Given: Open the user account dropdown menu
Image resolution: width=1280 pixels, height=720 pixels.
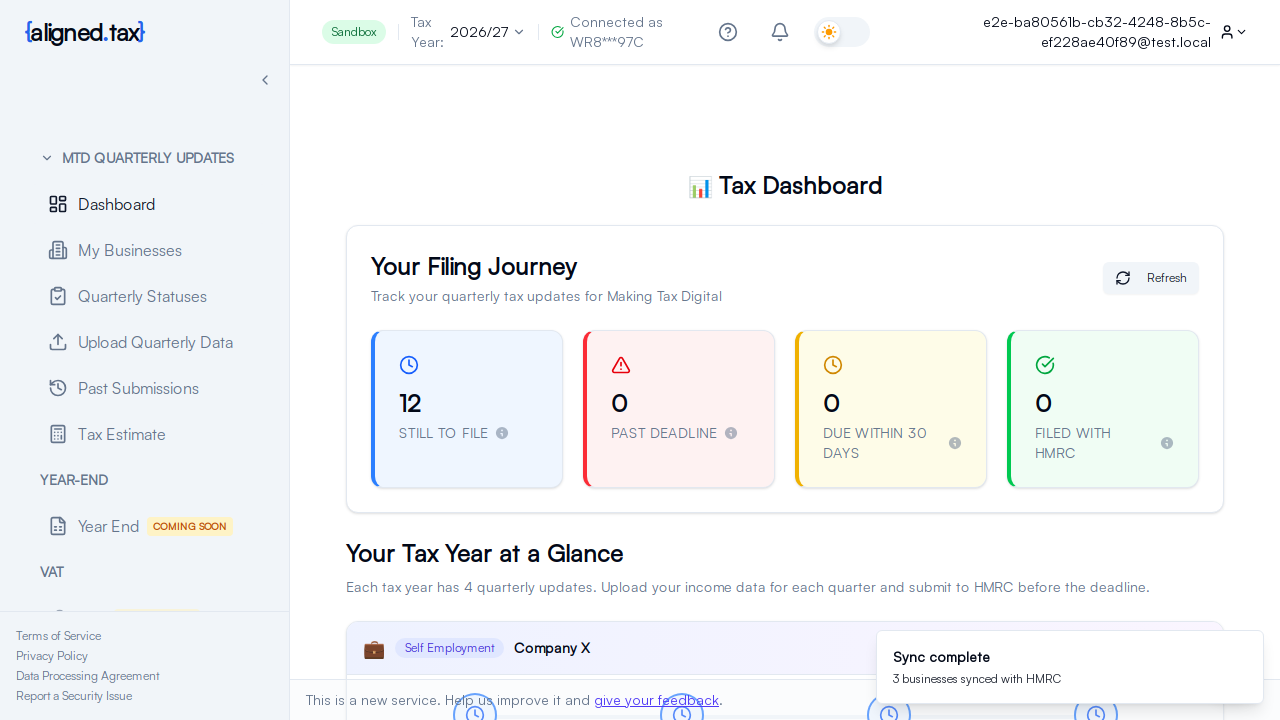Looking at the screenshot, I should pyautogui.click(x=1233, y=32).
